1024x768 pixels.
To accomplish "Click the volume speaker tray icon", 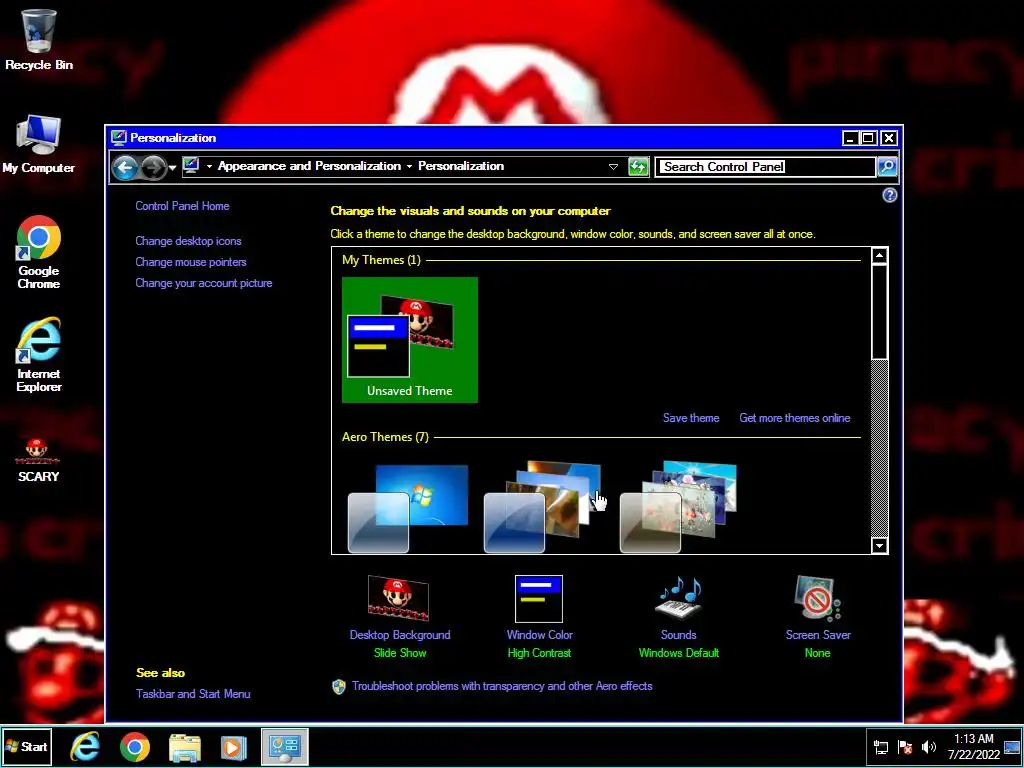I will [928, 747].
